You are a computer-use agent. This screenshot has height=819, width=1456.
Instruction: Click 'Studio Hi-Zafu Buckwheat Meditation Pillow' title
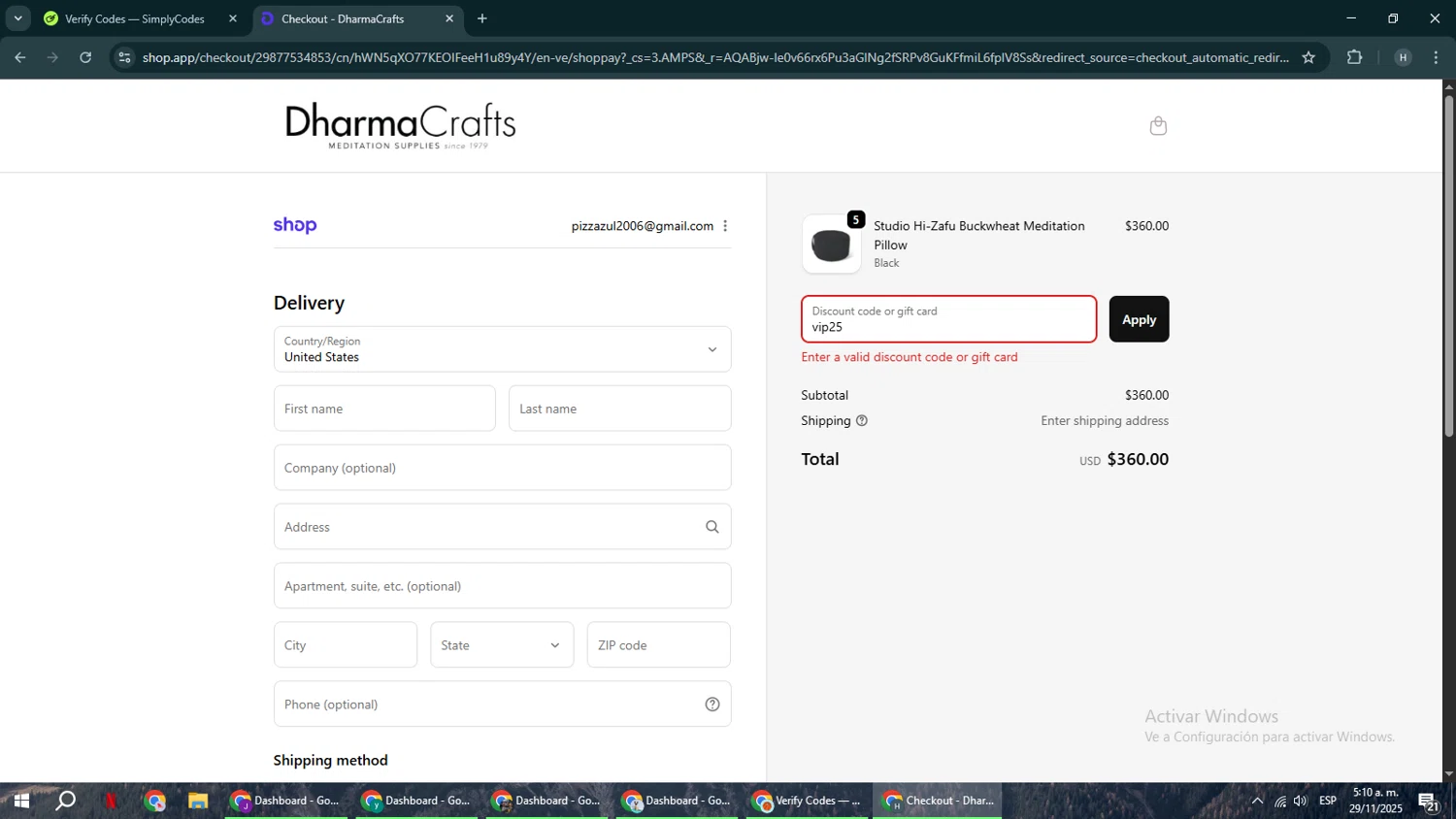(979, 236)
